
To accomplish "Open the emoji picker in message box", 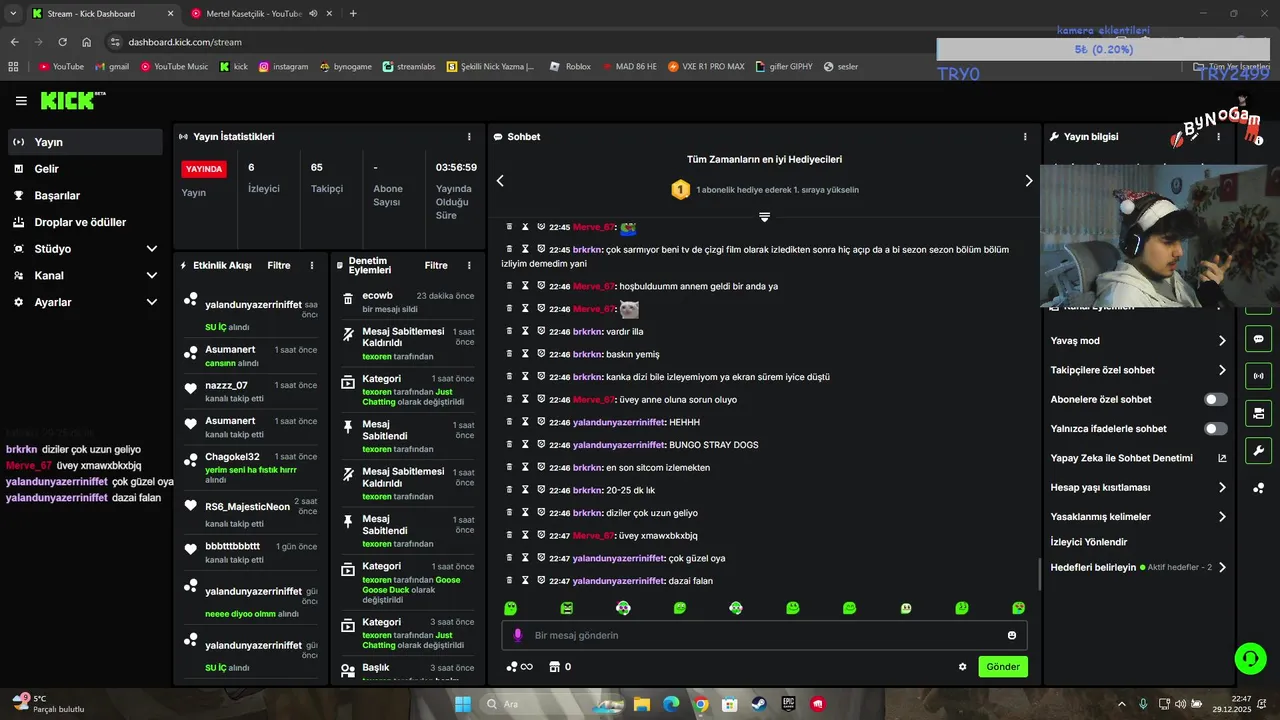I will pos(1012,635).
